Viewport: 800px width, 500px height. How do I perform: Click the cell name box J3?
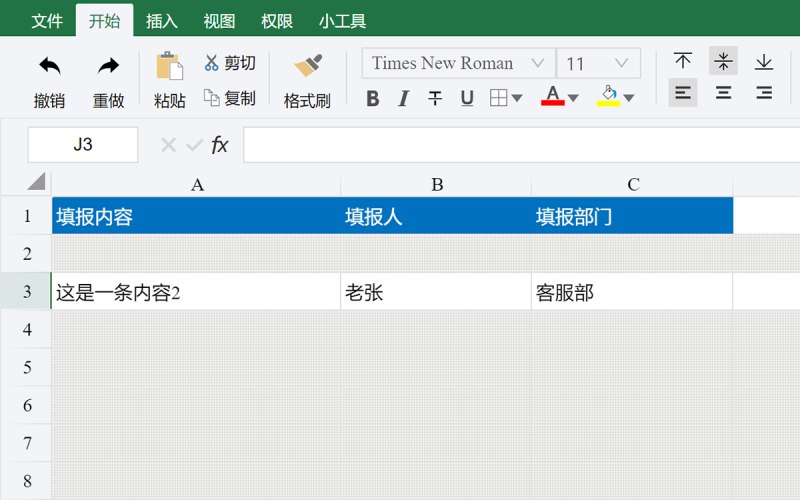(x=83, y=145)
